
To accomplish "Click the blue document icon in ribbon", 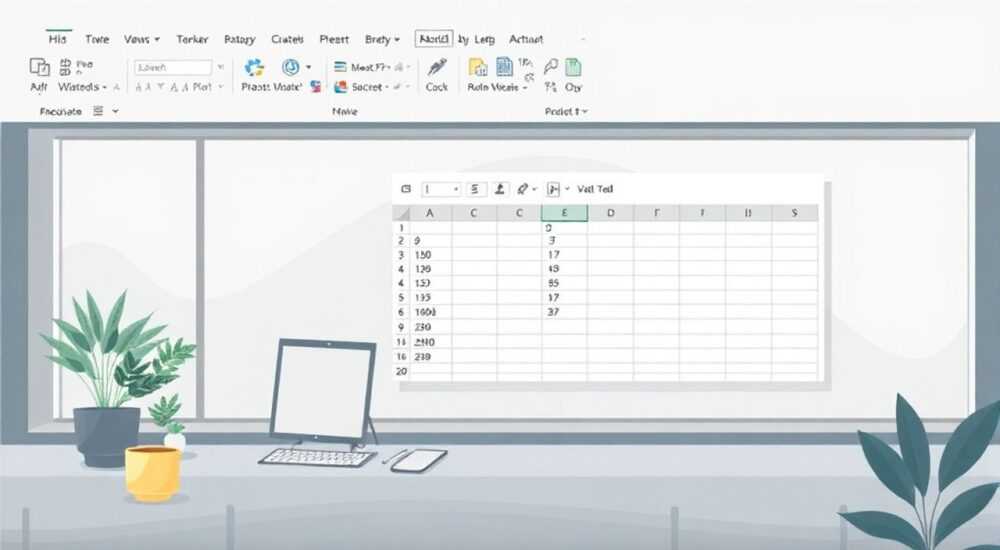I will (504, 66).
